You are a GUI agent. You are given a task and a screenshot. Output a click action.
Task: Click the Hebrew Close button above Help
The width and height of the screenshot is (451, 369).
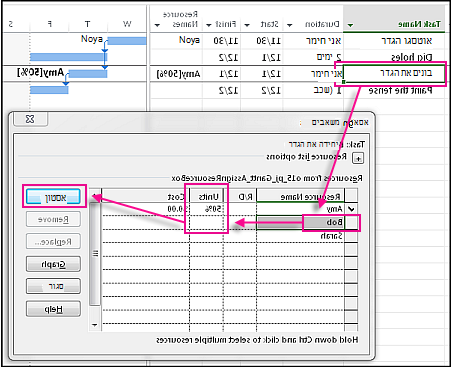[53, 286]
